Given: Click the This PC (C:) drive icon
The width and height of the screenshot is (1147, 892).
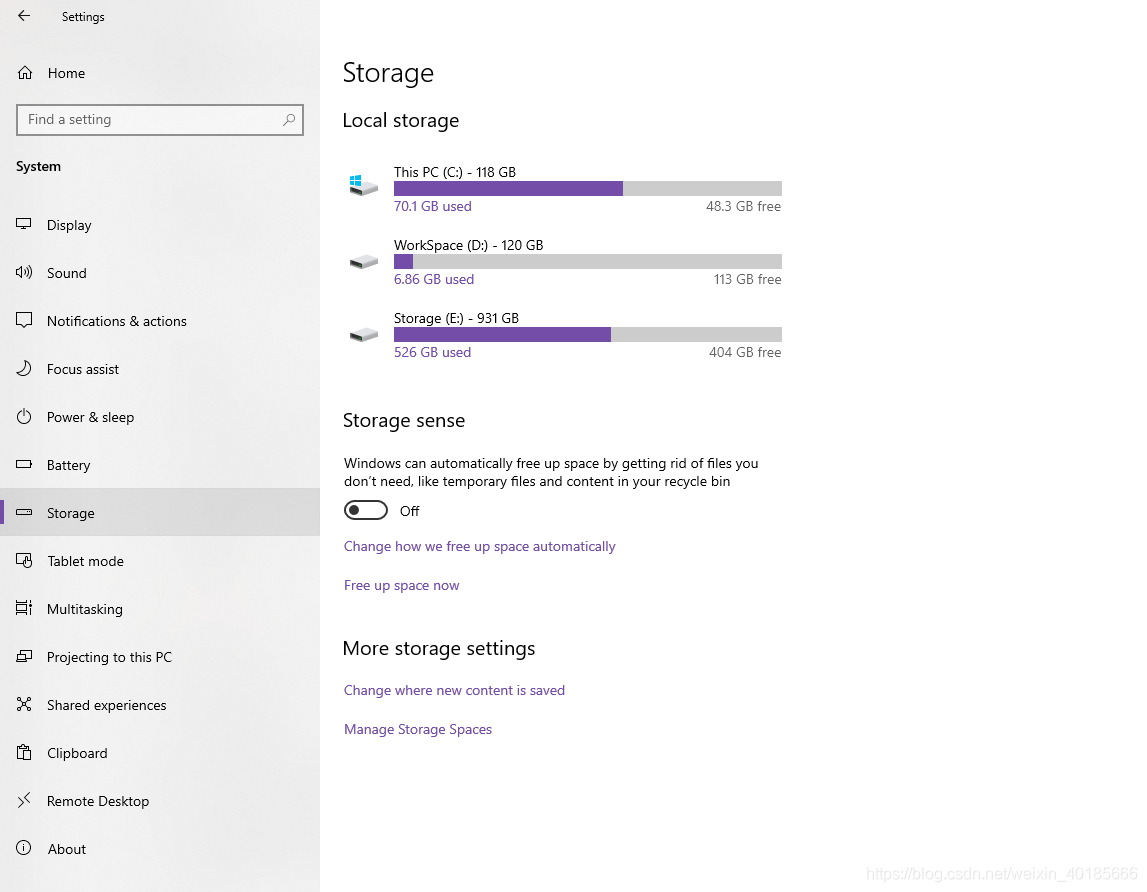Looking at the screenshot, I should point(363,185).
